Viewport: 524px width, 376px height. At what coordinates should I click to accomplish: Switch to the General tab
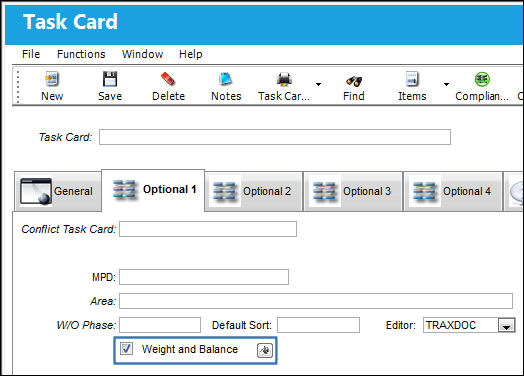(x=58, y=191)
